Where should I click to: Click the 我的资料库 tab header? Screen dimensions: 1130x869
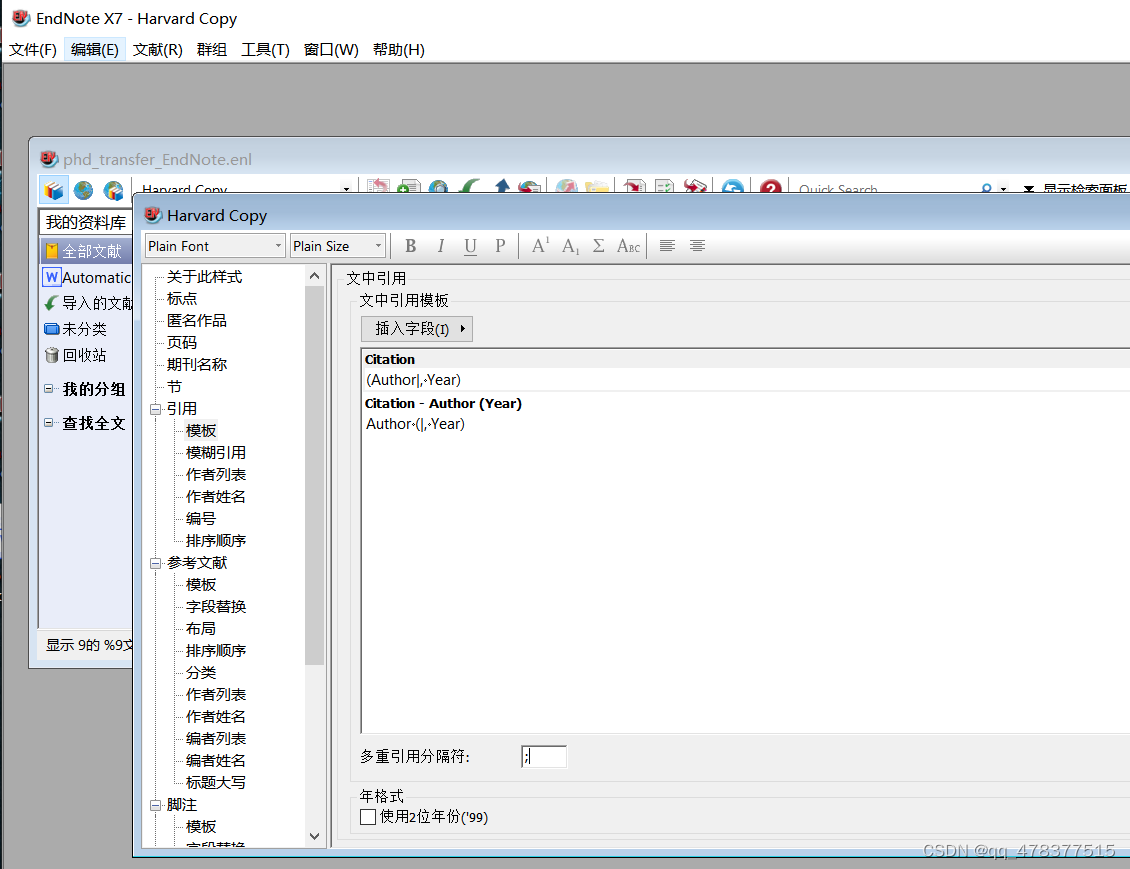[86, 222]
